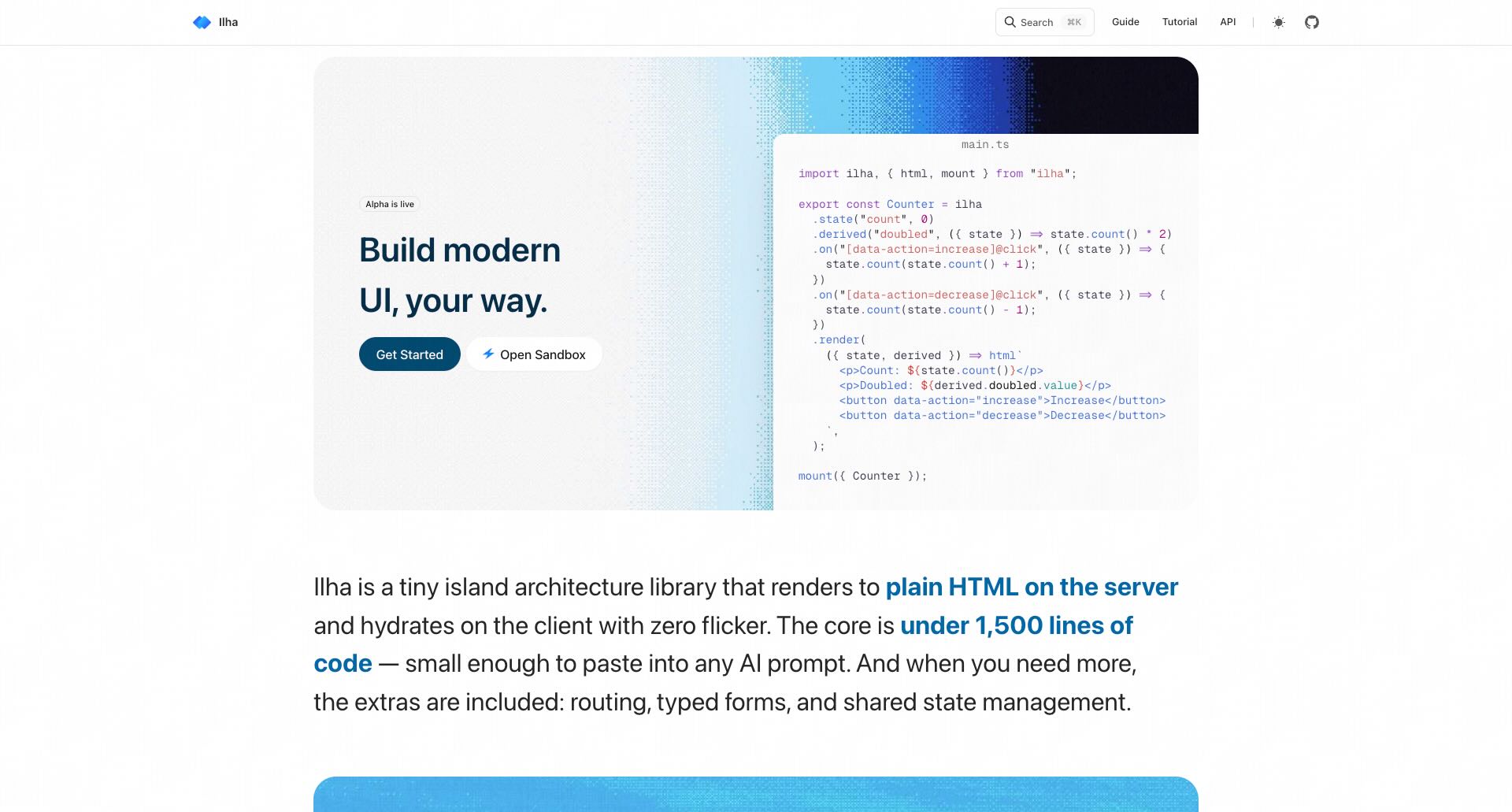
Task: Focus the Search box in header
Action: 1038,22
